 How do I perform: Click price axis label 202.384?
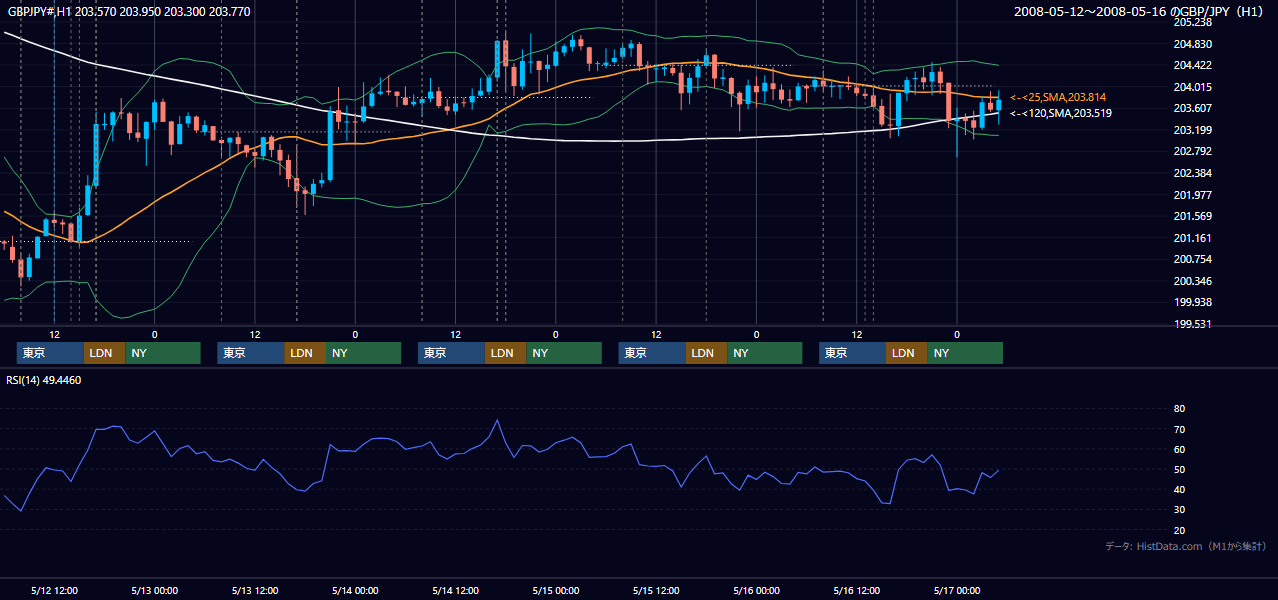[x=1193, y=173]
